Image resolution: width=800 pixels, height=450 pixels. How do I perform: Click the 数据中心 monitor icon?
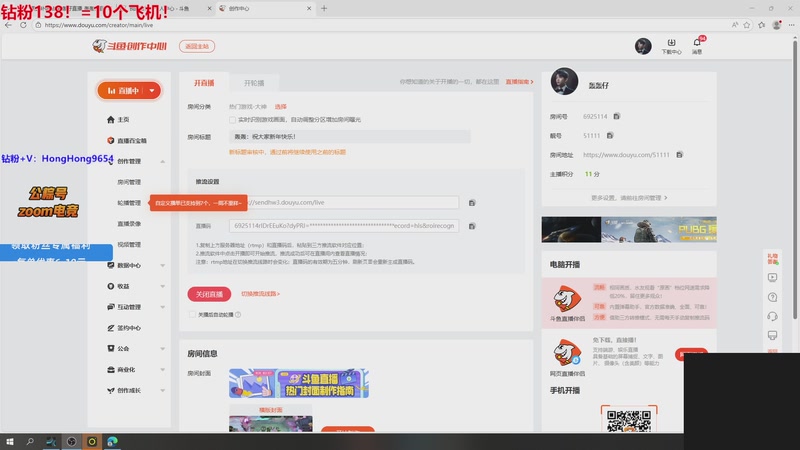coord(111,265)
